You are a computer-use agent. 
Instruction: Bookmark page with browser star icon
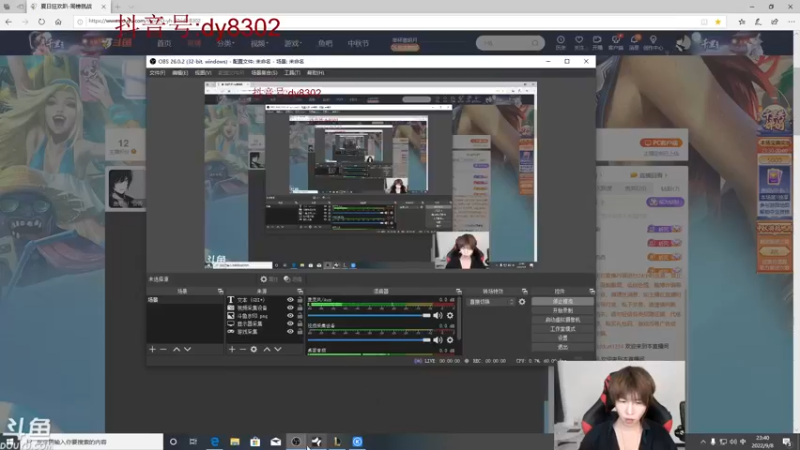tap(718, 22)
